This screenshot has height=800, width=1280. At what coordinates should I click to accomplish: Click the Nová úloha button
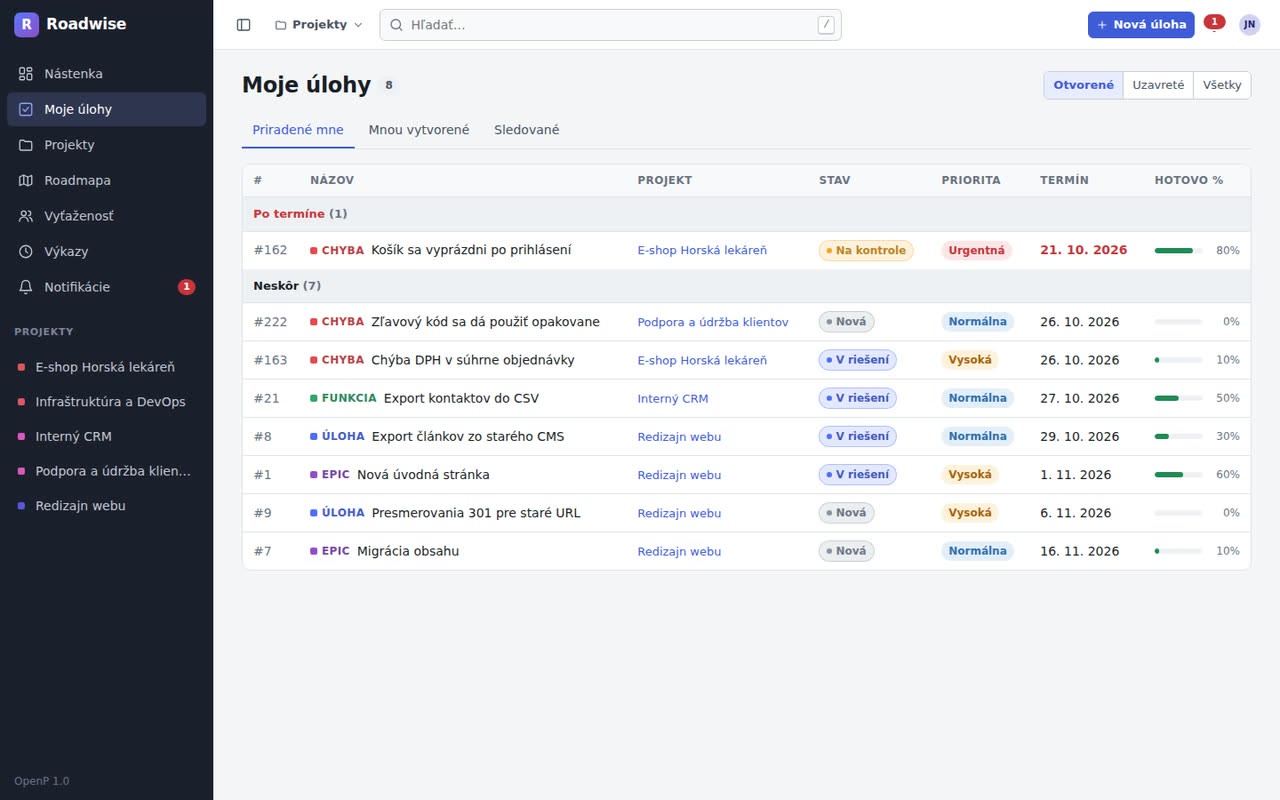[x=1141, y=25]
